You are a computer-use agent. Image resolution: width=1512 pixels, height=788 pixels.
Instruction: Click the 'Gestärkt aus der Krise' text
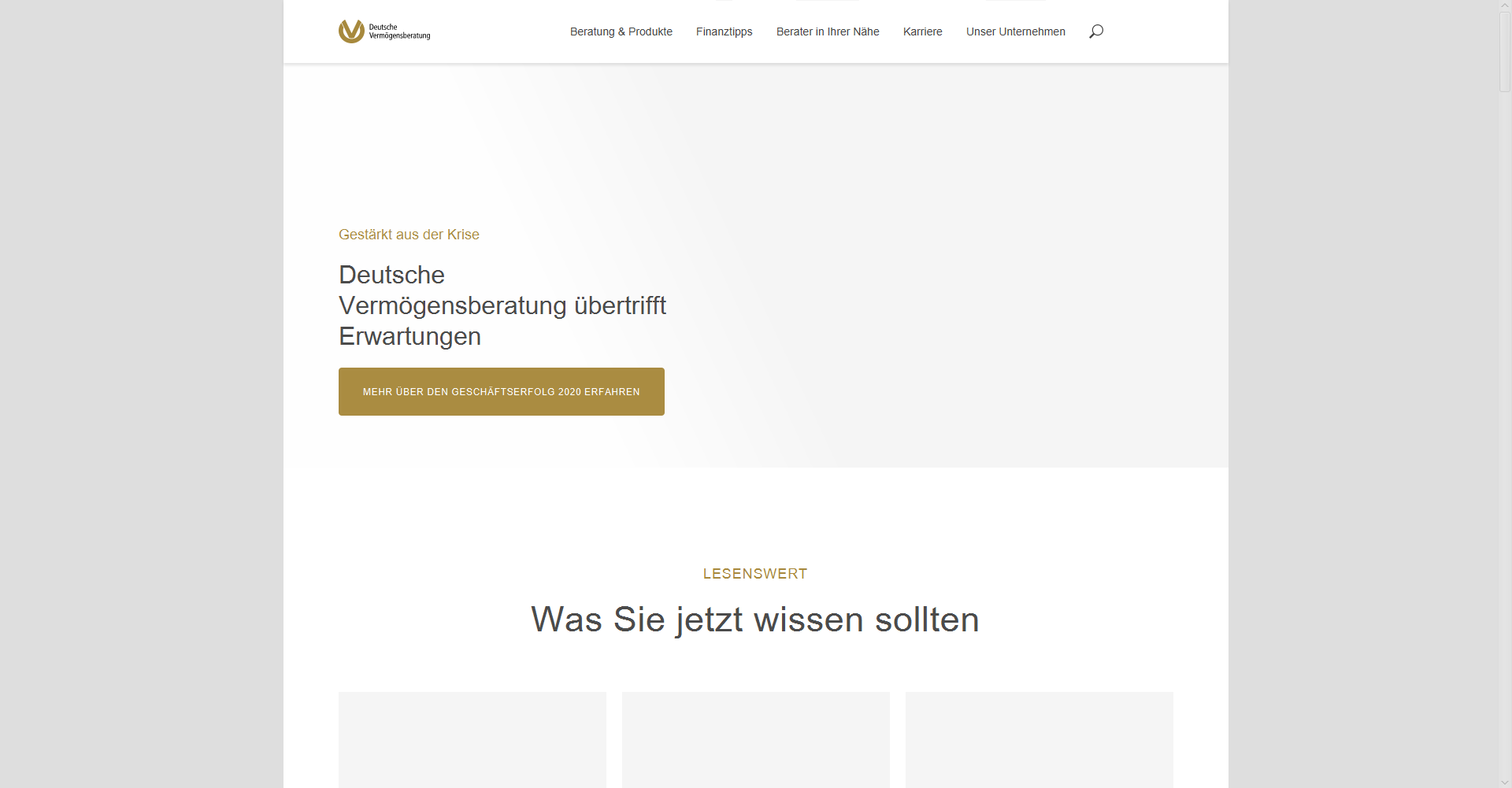pyautogui.click(x=409, y=235)
